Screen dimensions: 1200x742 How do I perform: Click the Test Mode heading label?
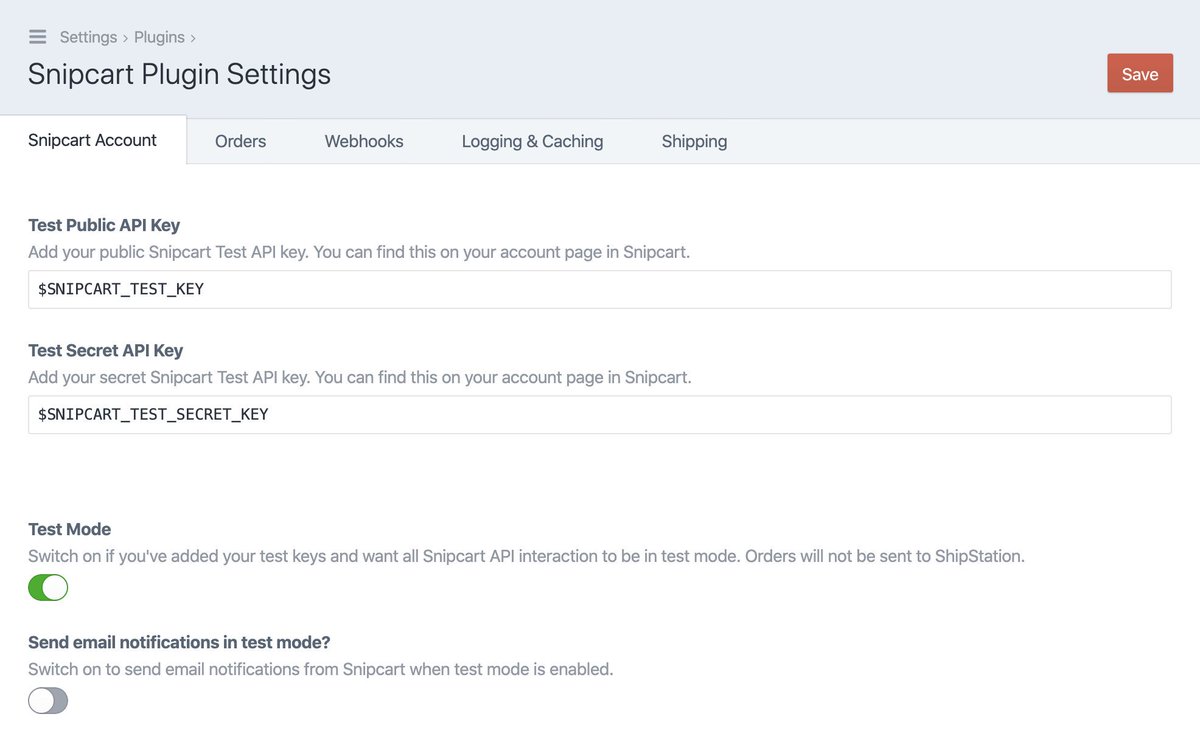pyautogui.click(x=69, y=529)
